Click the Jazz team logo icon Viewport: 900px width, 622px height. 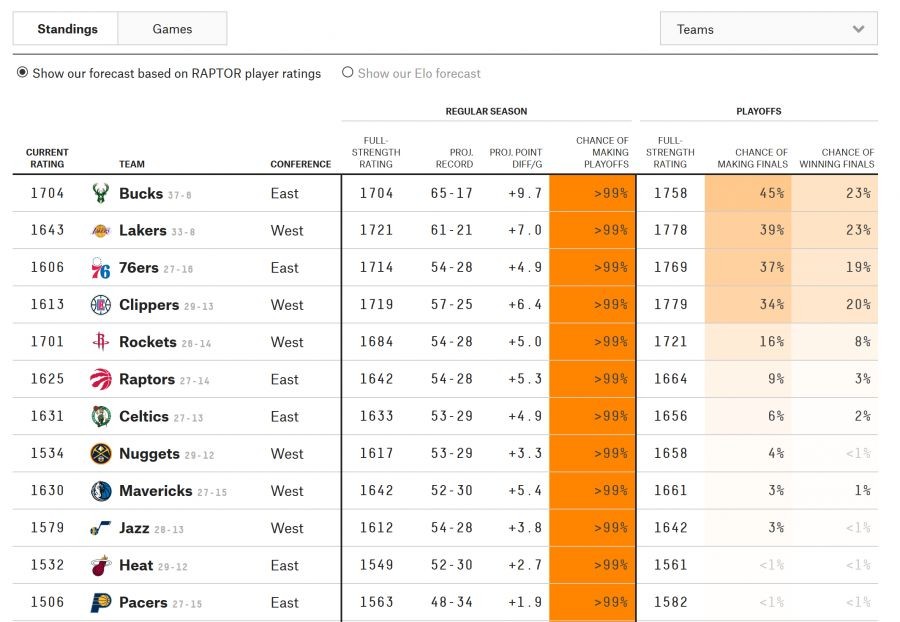(x=100, y=528)
